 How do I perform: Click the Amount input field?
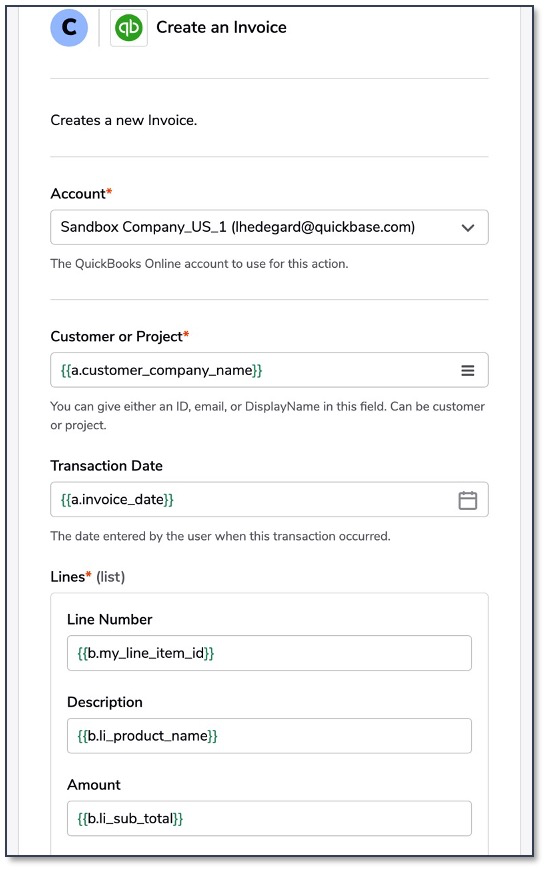point(269,818)
